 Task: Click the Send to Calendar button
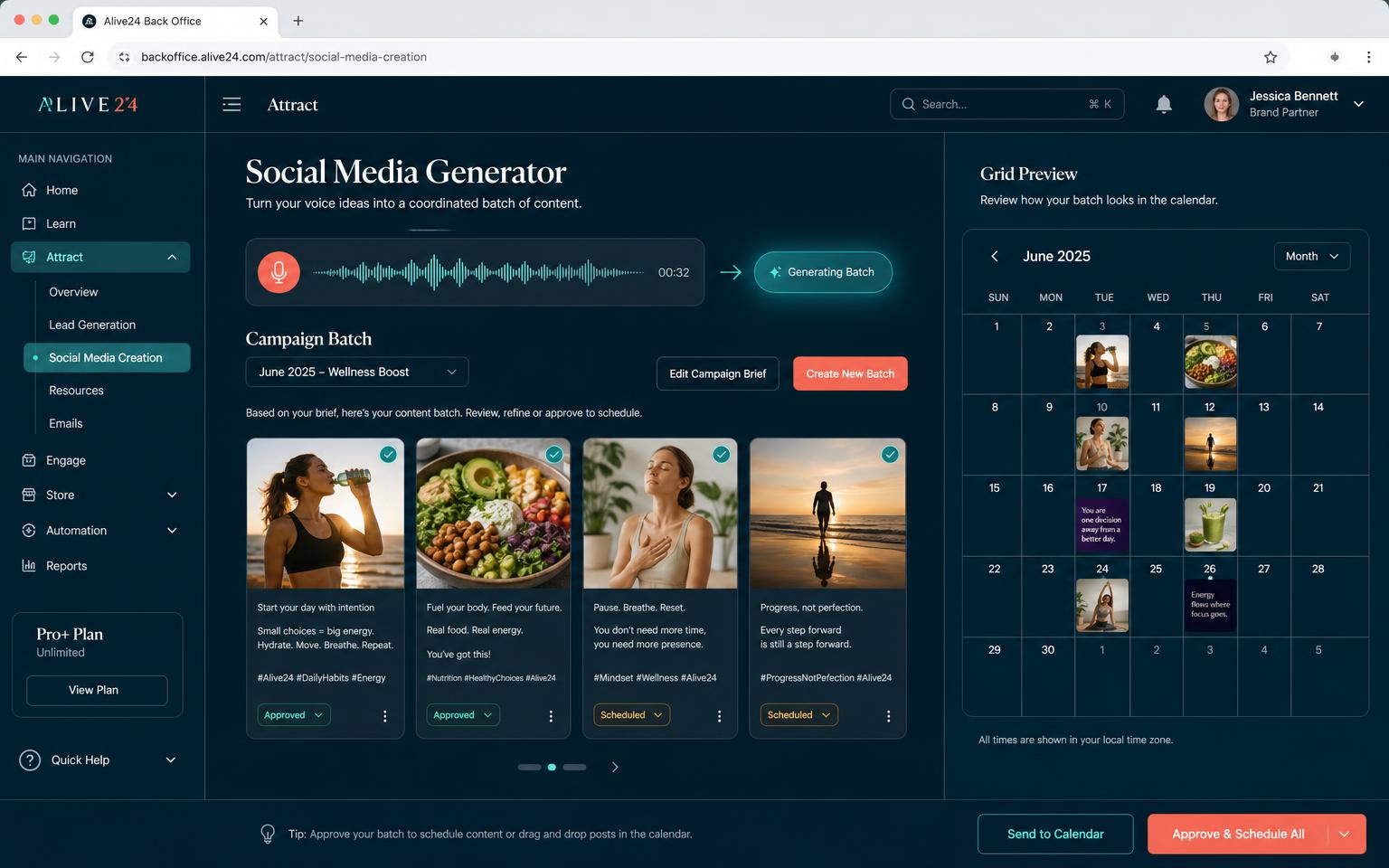(1055, 835)
